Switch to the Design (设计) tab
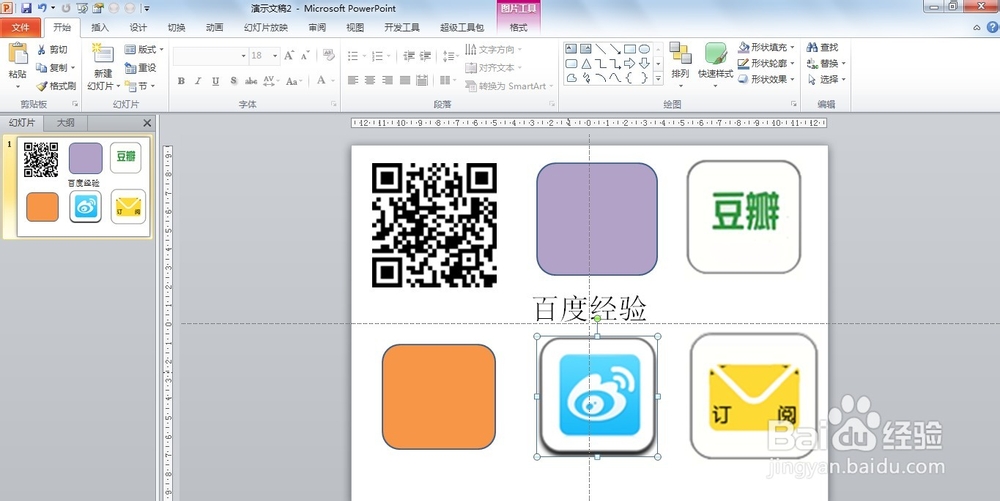This screenshot has width=1000, height=501. (138, 27)
